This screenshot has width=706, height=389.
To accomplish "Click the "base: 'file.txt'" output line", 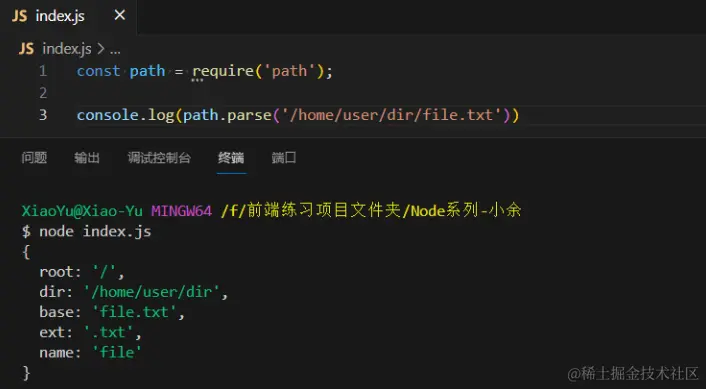I will (112, 312).
